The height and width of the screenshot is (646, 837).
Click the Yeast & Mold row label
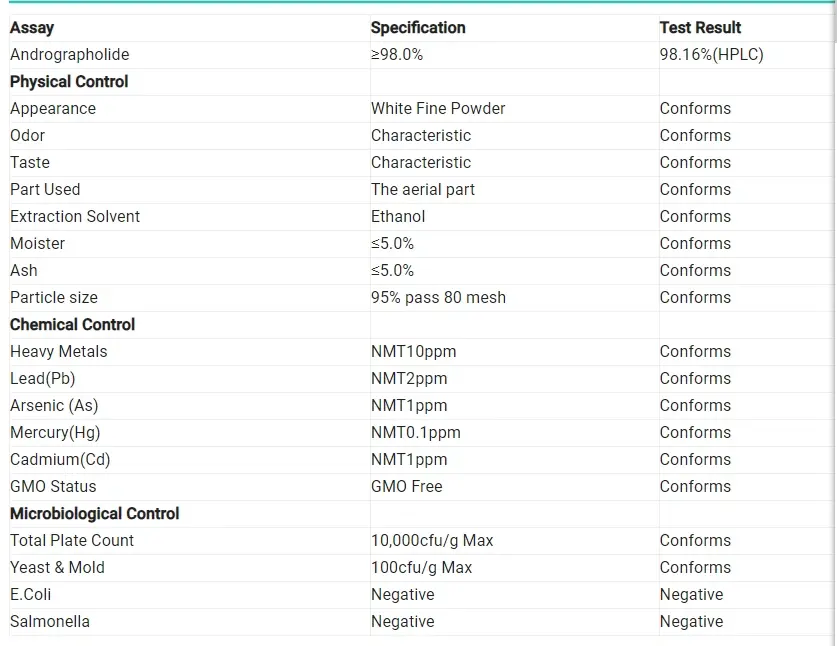(57, 568)
